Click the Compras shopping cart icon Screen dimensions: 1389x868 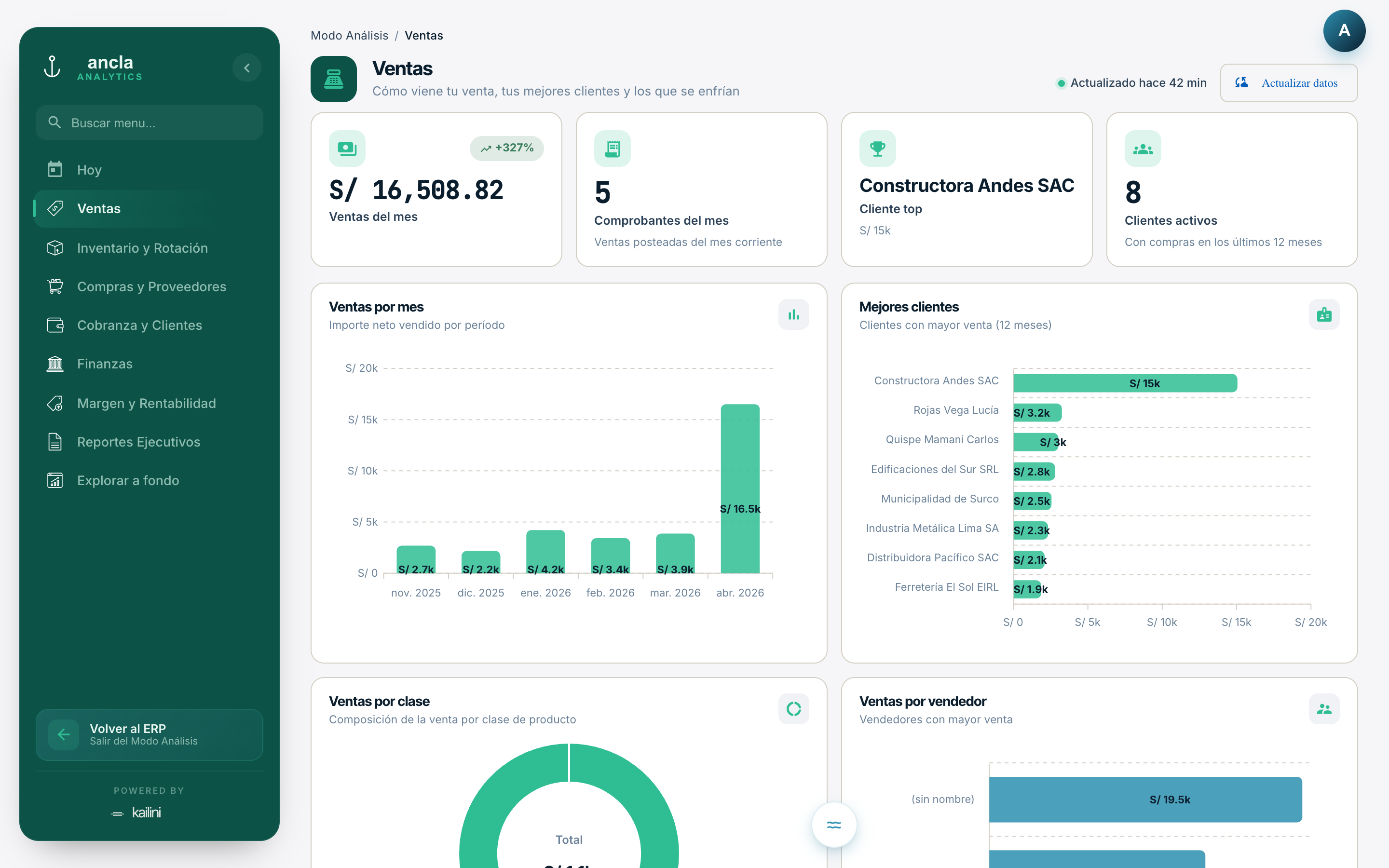55,286
